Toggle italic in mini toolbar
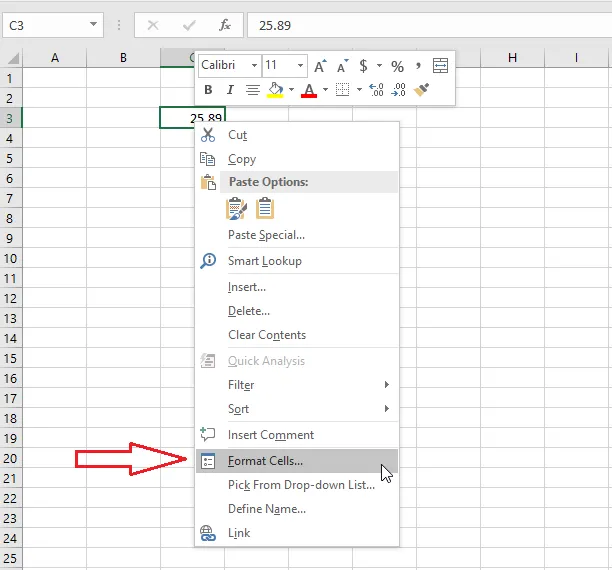 pos(230,90)
